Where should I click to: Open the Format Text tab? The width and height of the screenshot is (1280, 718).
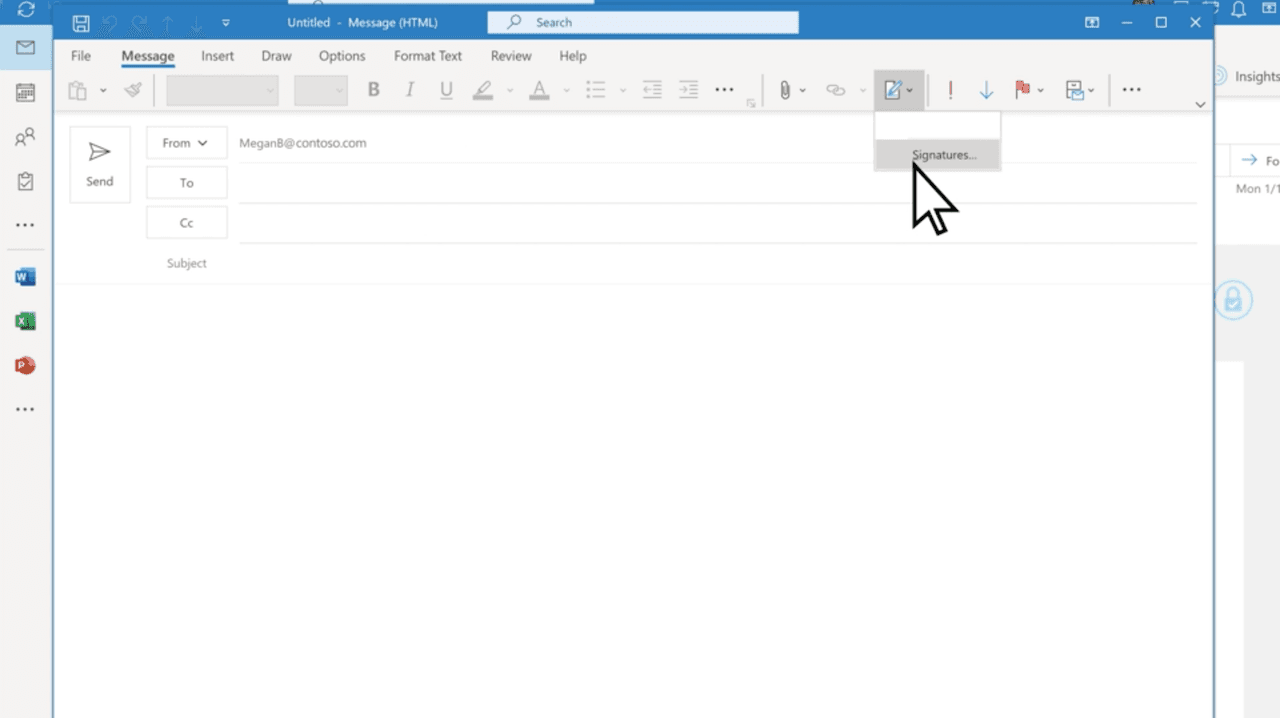427,56
